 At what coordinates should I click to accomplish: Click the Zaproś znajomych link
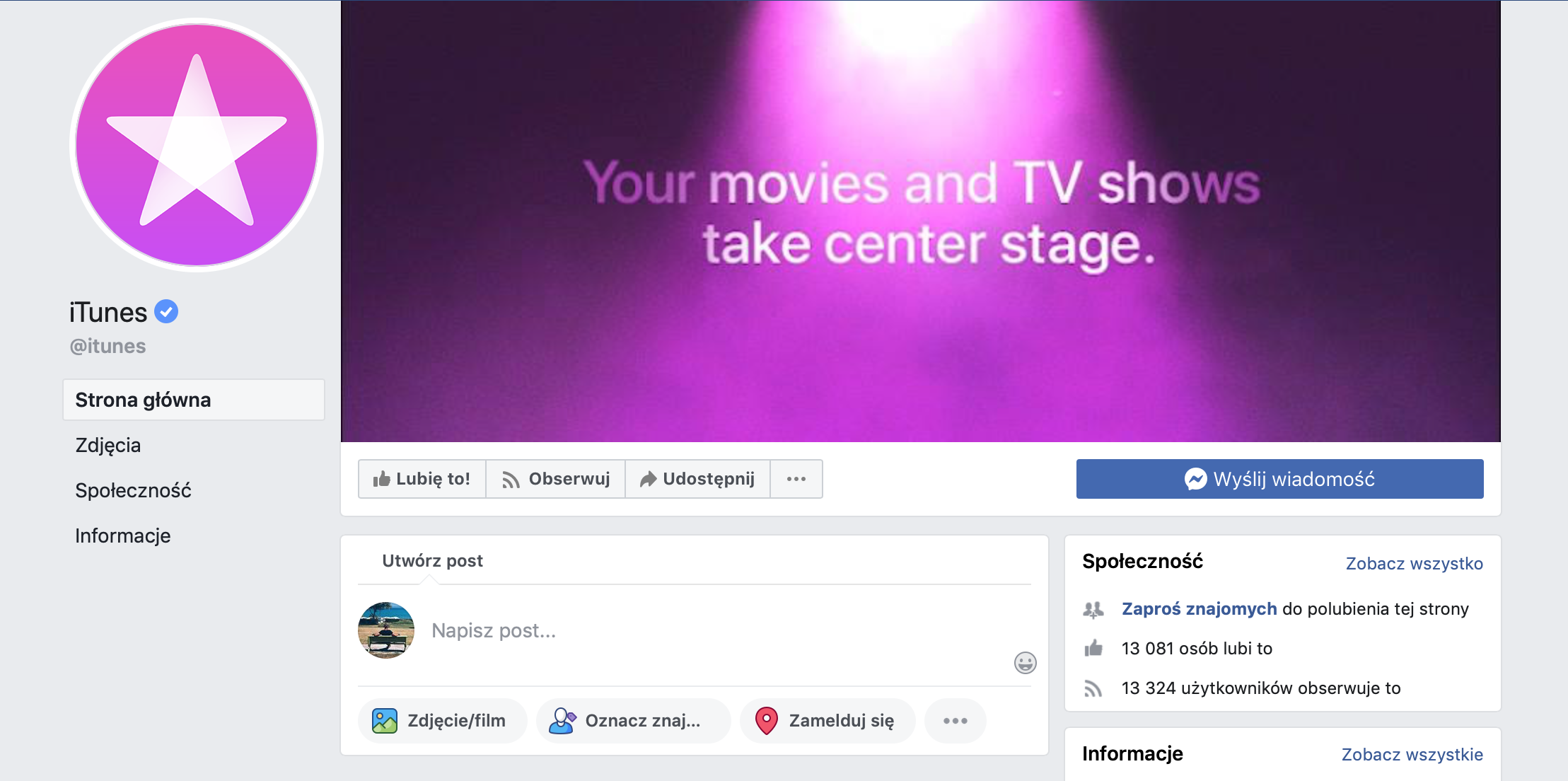(1199, 609)
